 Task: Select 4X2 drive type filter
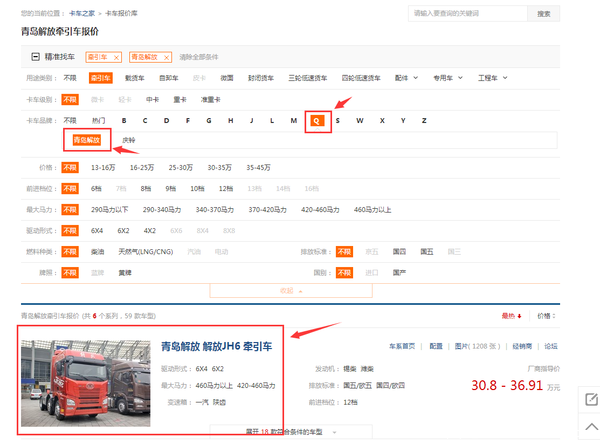pos(150,230)
